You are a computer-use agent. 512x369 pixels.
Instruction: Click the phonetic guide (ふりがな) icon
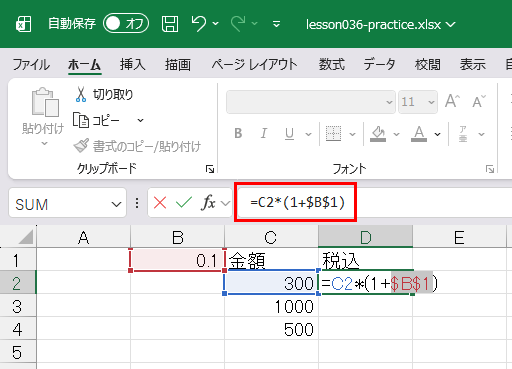point(463,134)
